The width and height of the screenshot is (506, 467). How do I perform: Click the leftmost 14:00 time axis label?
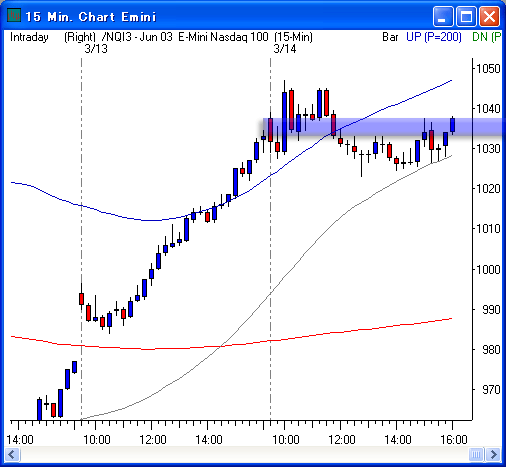(20, 440)
